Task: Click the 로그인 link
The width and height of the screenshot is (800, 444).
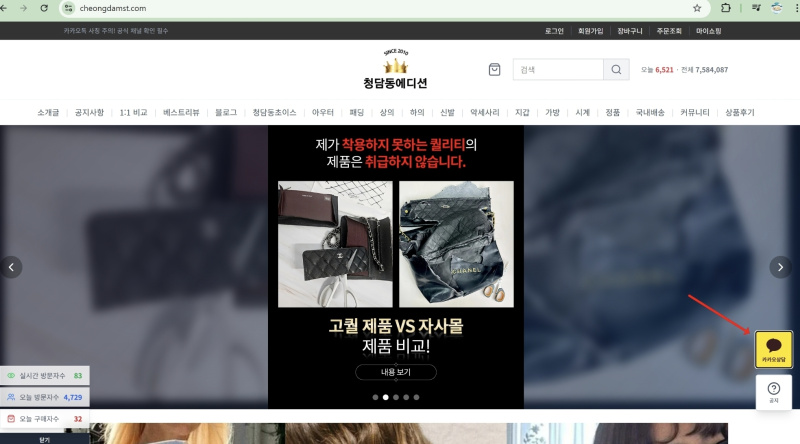Action: [554, 31]
